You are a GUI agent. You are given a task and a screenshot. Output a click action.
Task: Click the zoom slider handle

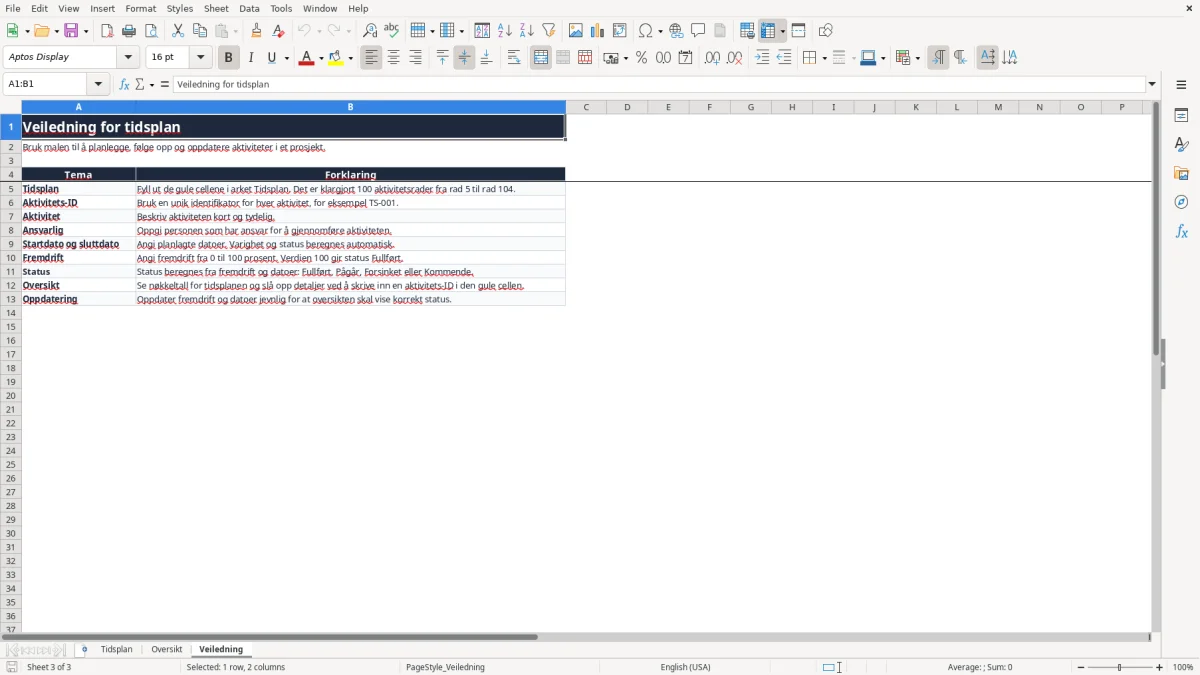coord(1120,667)
